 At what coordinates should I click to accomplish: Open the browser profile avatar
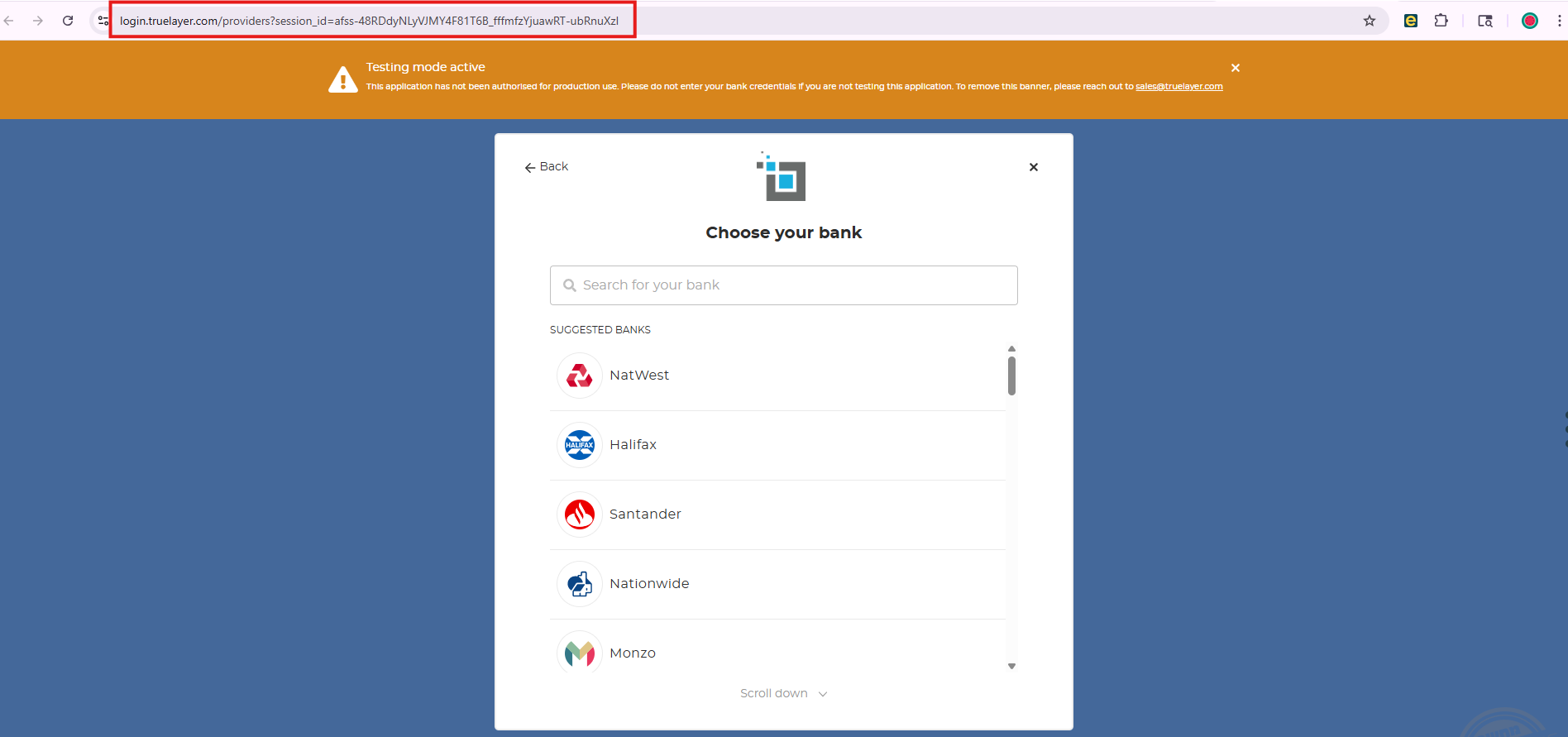click(1530, 21)
